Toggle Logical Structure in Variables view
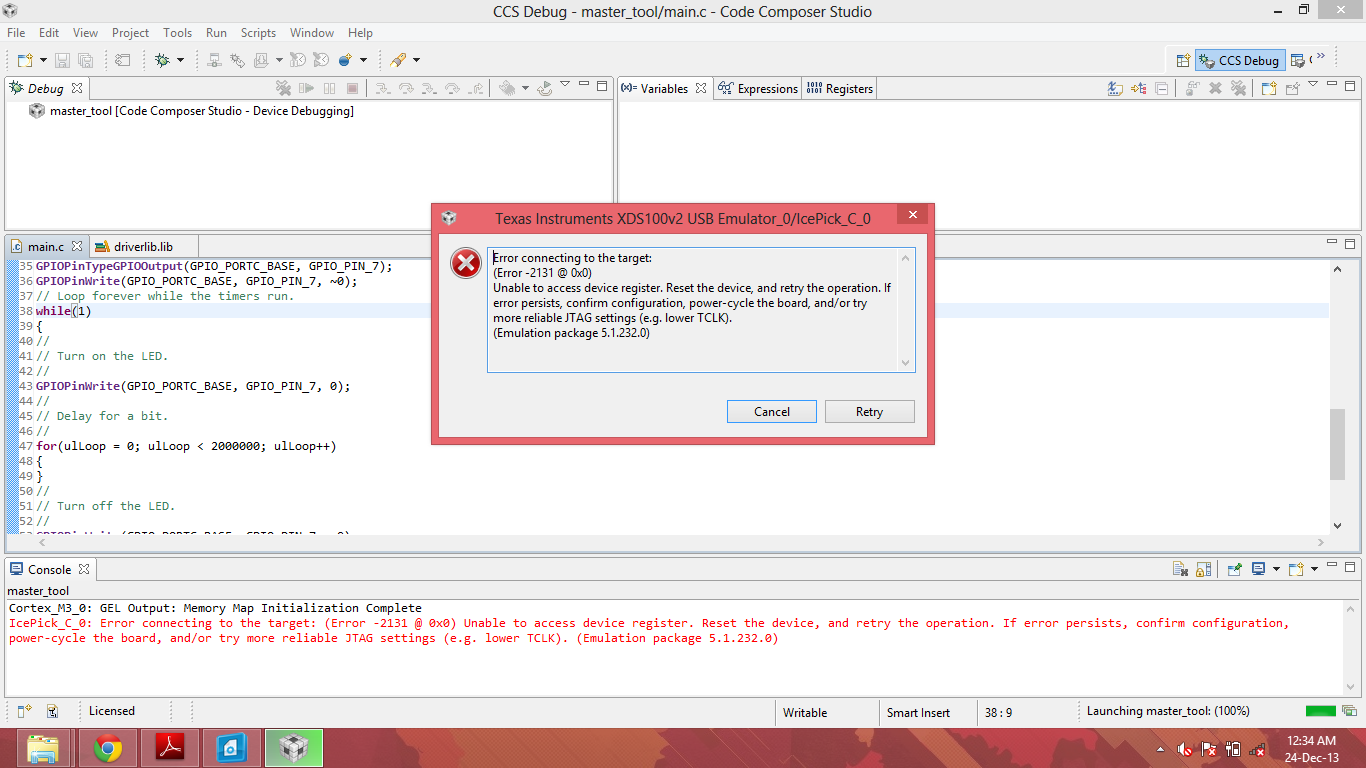The width and height of the screenshot is (1366, 768). 1138,88
